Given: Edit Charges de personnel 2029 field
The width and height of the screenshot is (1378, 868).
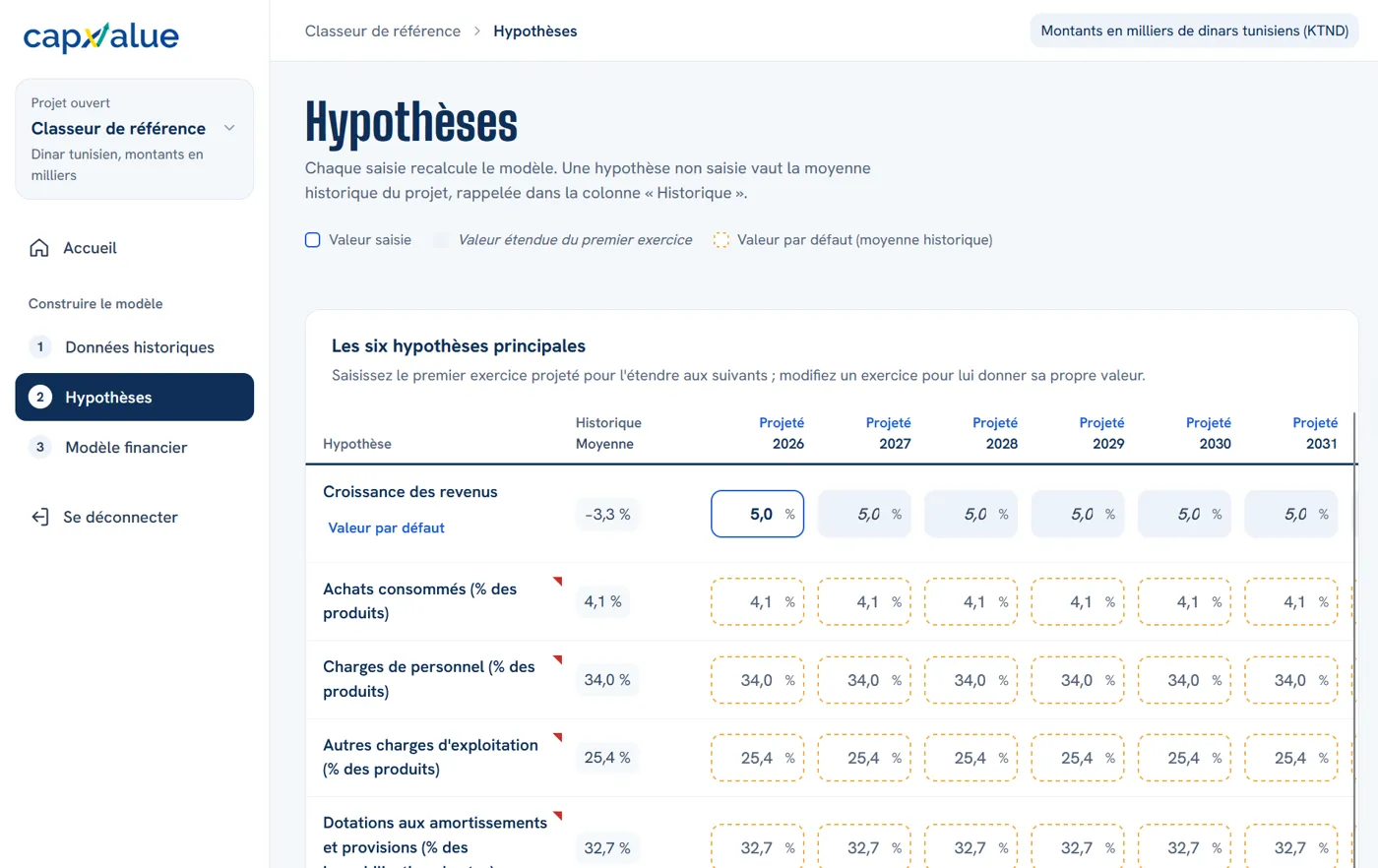Looking at the screenshot, I should 1078,680.
